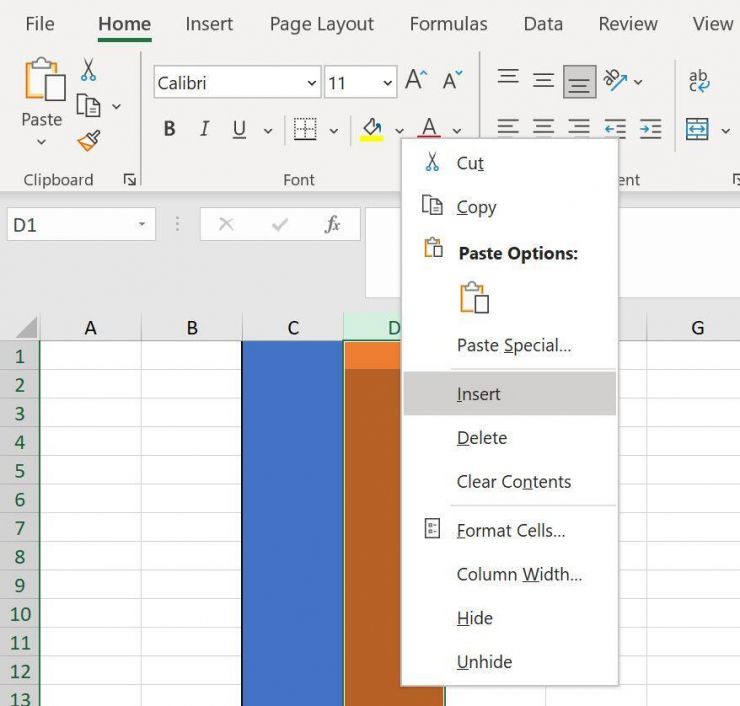This screenshot has height=706, width=740.
Task: Open the Calibri font name dropdown
Action: pos(311,83)
